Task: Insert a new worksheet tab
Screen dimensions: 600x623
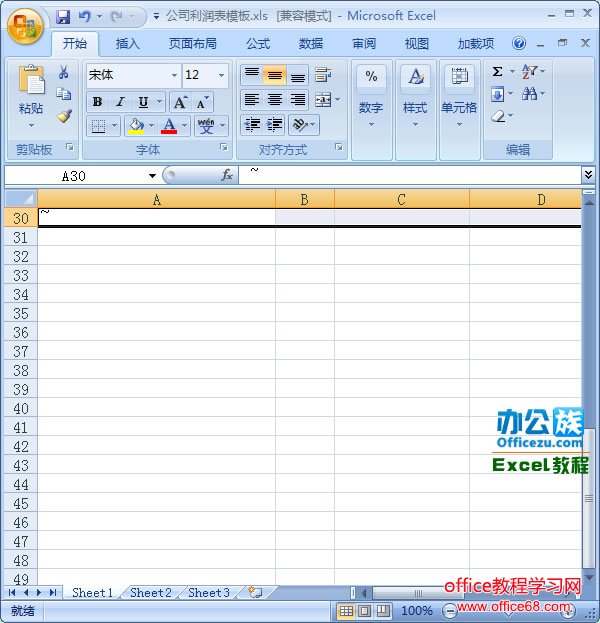Action: click(255, 592)
